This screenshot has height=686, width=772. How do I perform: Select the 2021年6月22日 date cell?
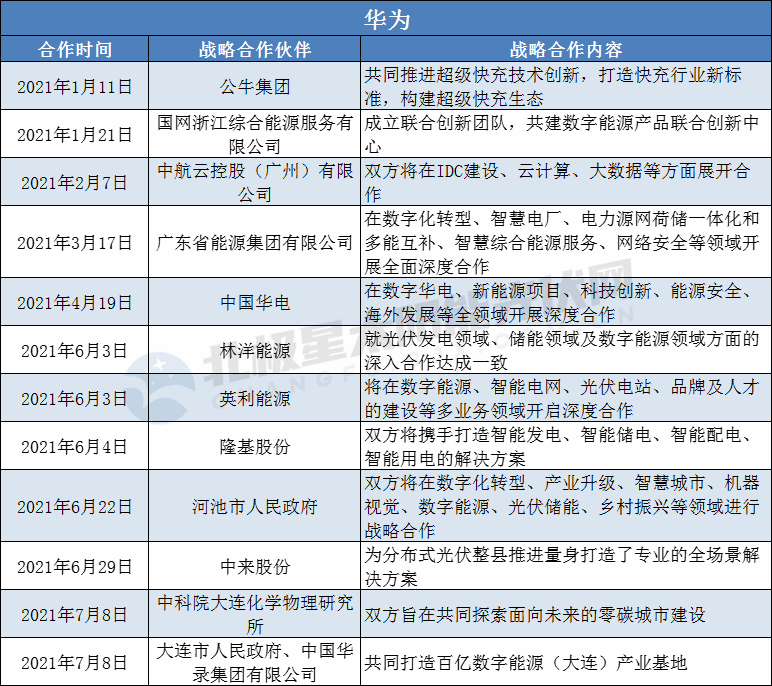[x=75, y=506]
